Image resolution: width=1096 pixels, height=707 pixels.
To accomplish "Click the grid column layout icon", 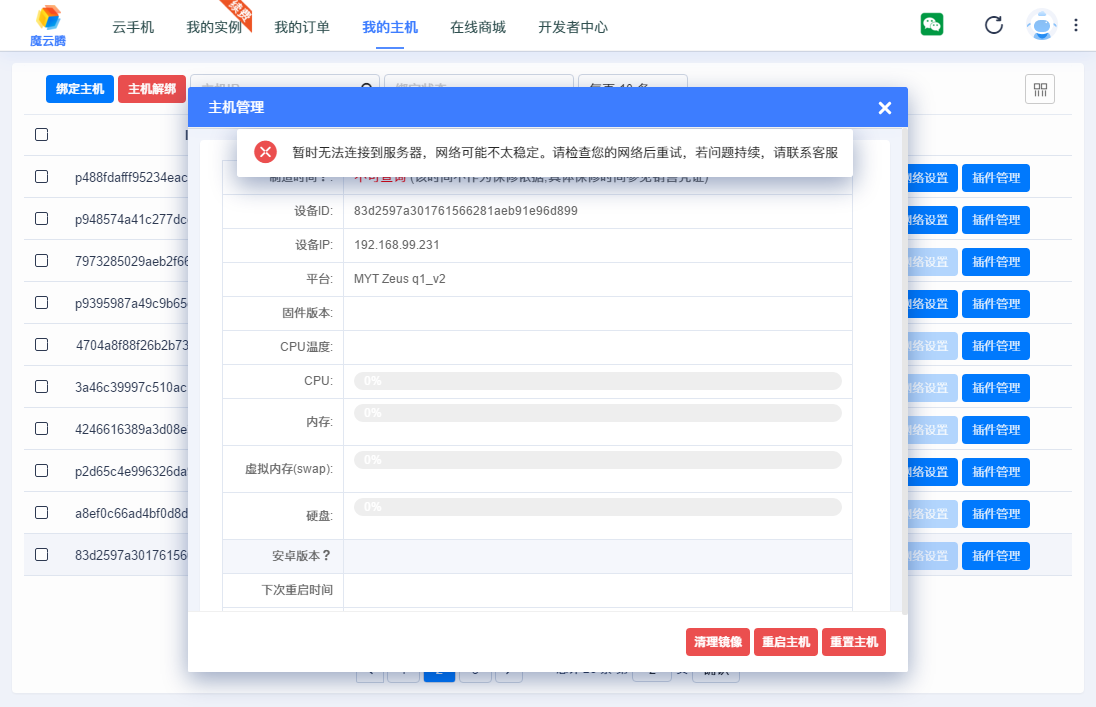I will click(1040, 90).
